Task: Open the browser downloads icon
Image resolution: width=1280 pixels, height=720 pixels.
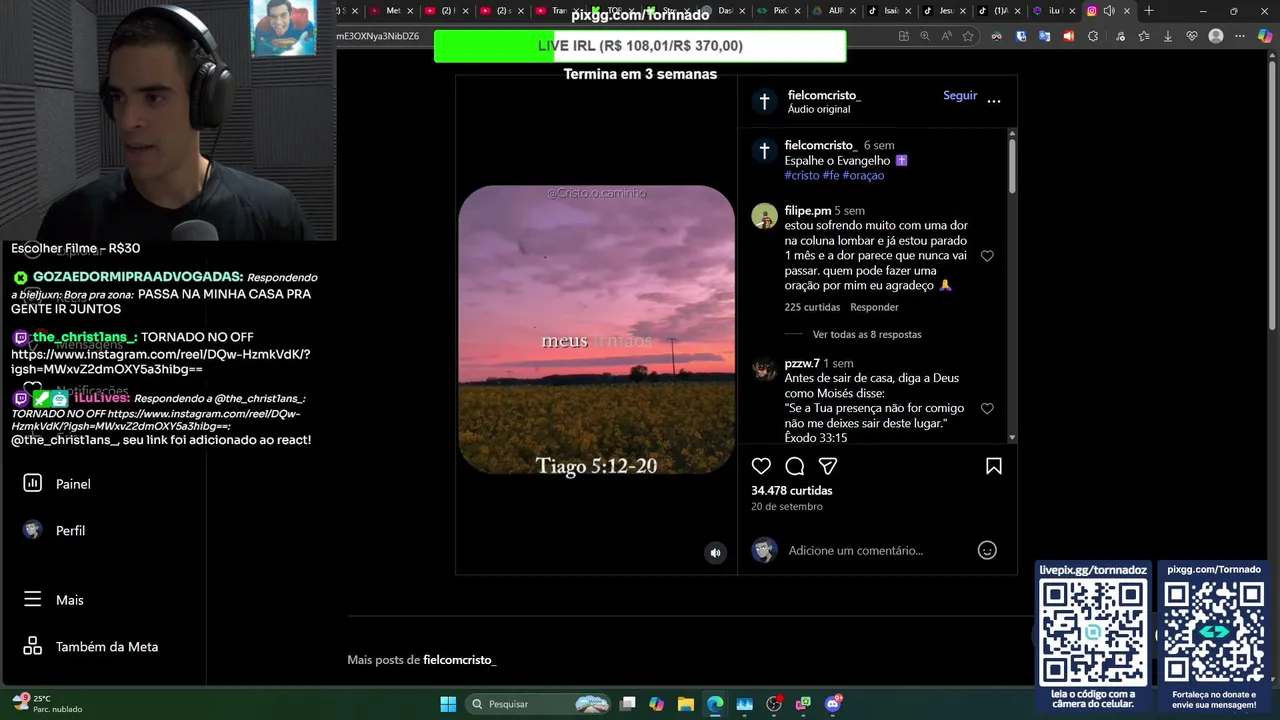Action: click(1167, 36)
